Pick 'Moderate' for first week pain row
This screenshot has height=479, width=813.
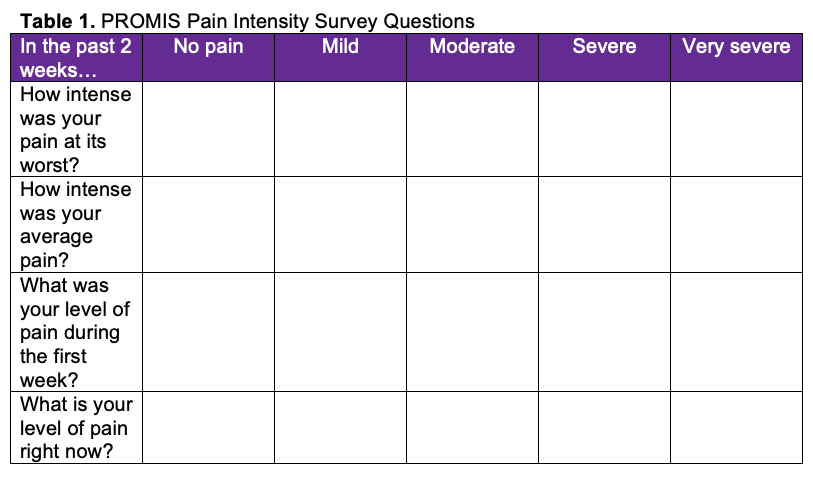[x=472, y=332]
